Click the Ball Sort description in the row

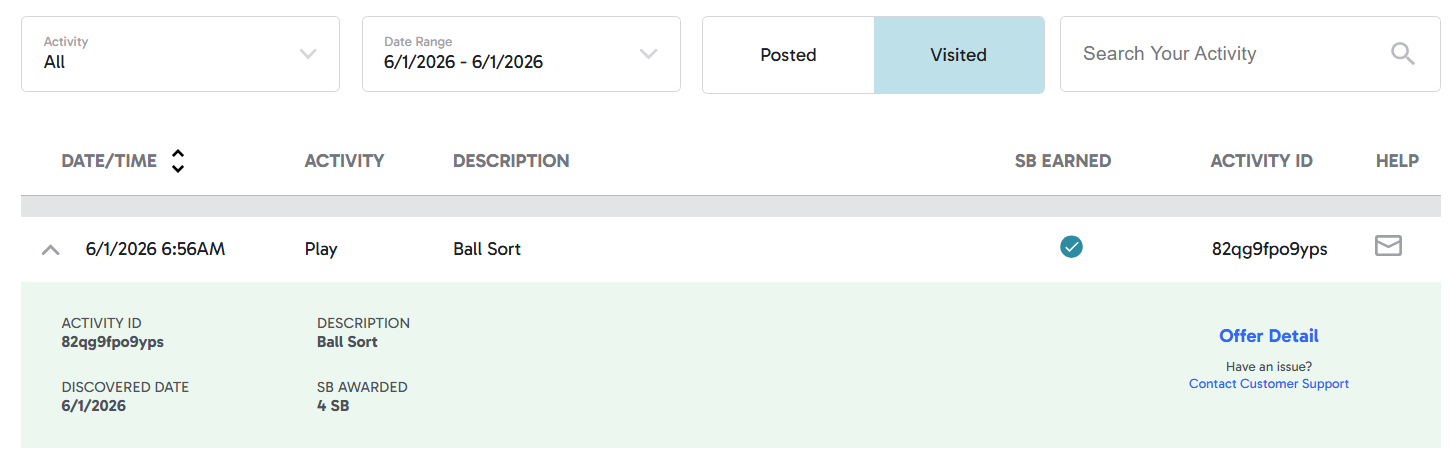click(x=487, y=249)
